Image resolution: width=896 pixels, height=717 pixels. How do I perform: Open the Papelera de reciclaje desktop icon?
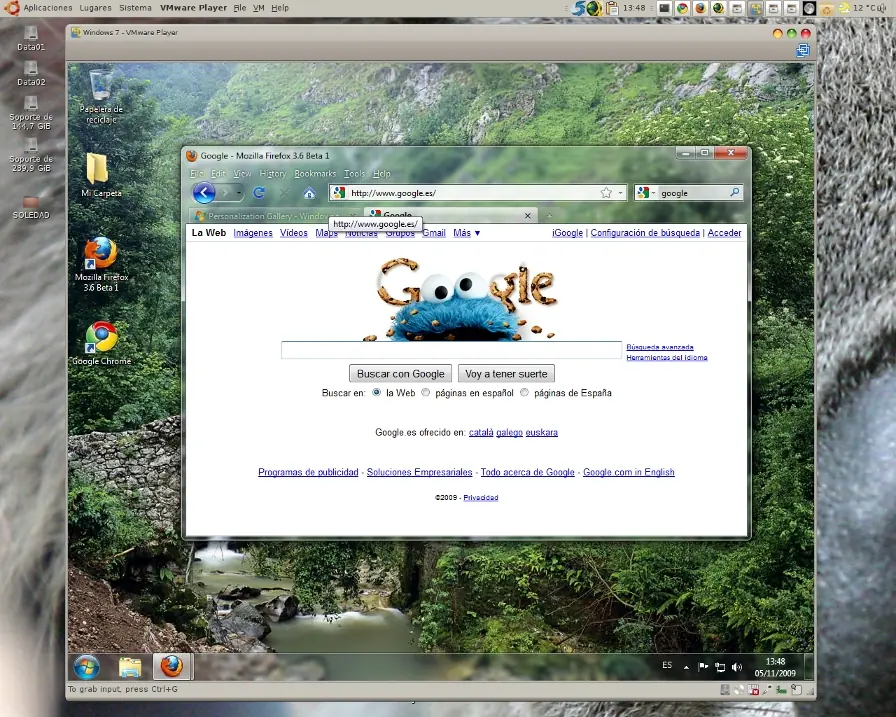point(101,97)
